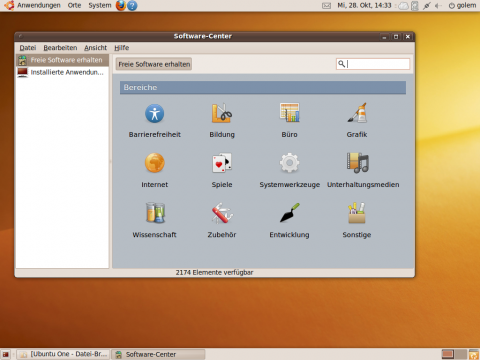Open the Bearbeiten menu
This screenshot has height=360, width=480.
[x=60, y=48]
